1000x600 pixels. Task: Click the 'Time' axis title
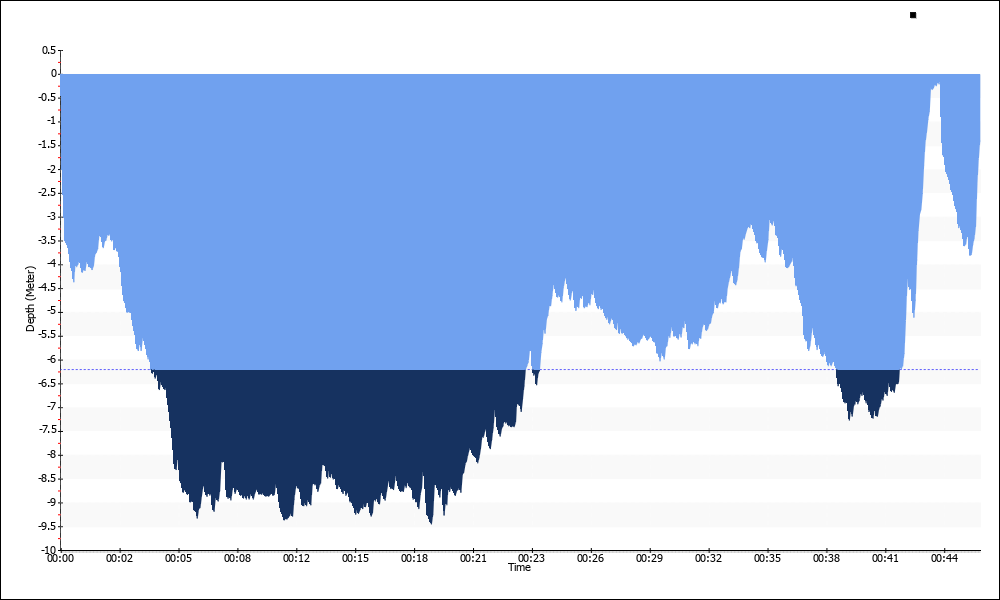click(x=519, y=567)
